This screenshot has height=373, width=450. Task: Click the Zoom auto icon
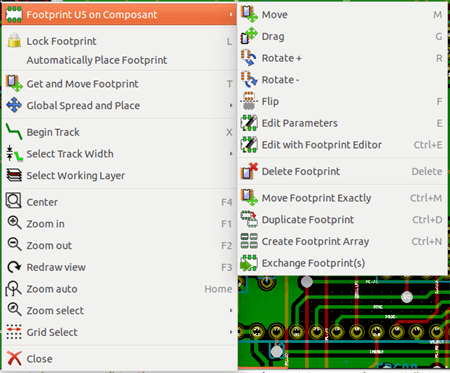(13, 288)
